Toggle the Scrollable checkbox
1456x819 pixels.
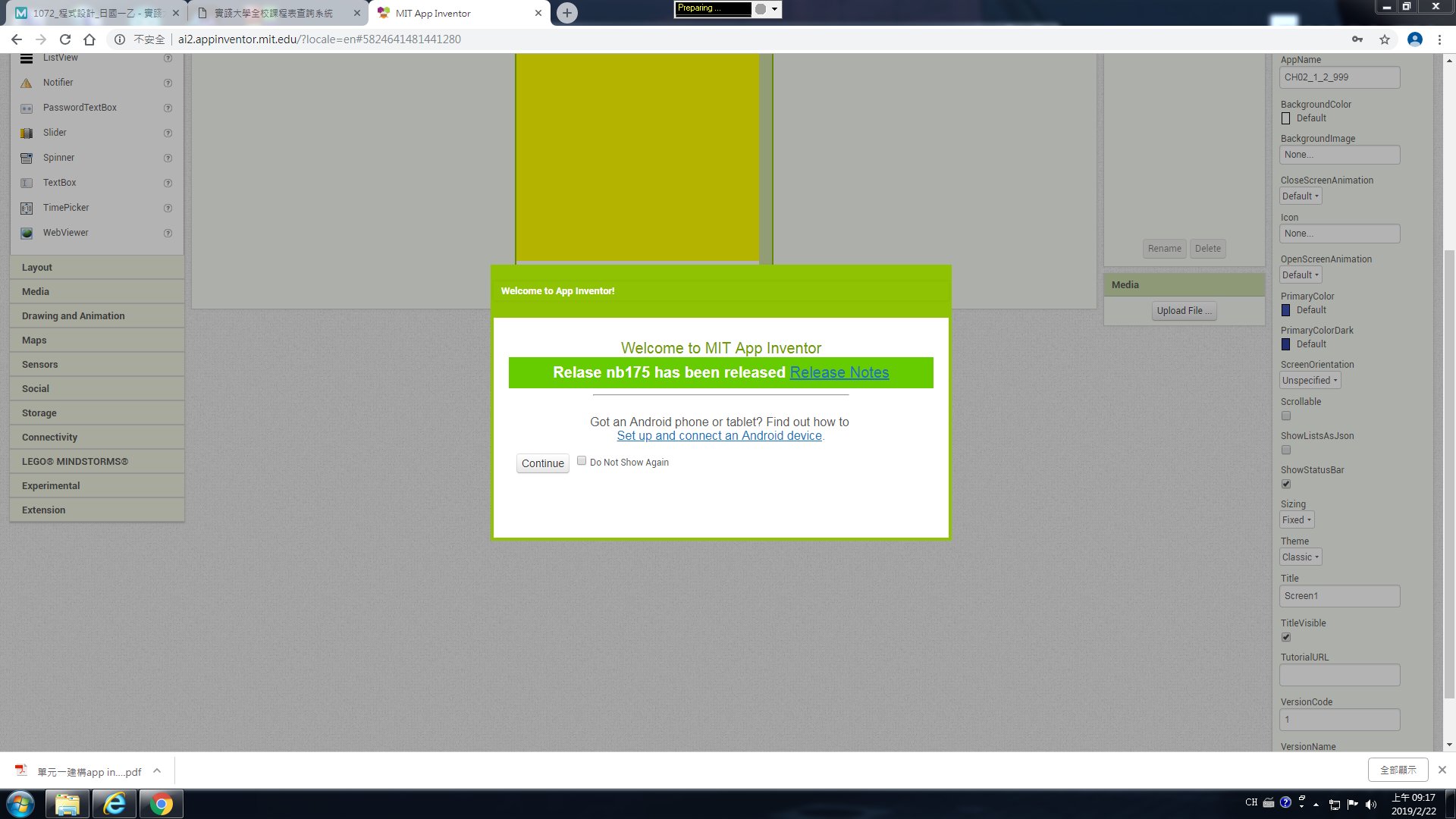click(1286, 416)
